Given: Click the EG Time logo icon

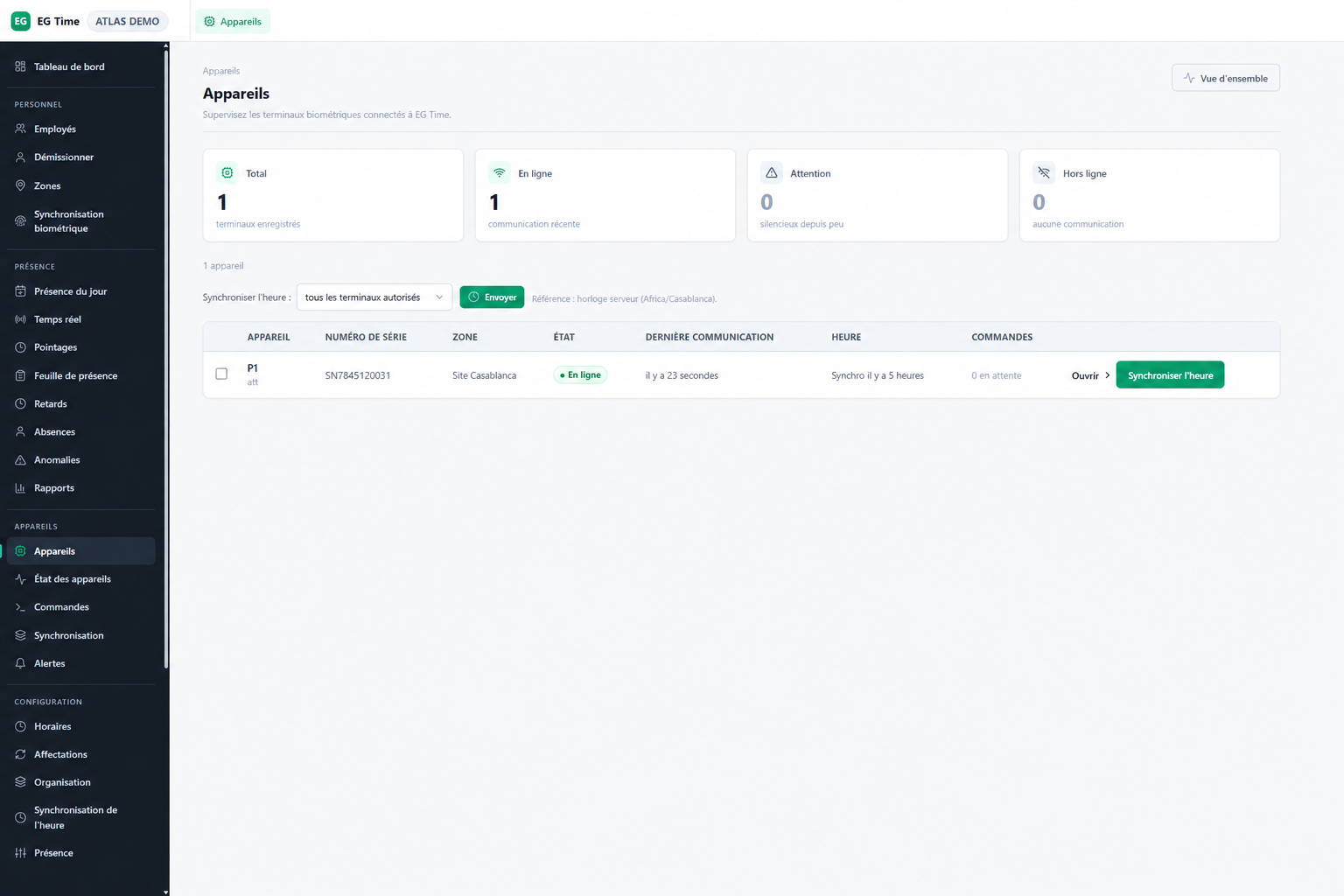Looking at the screenshot, I should pyautogui.click(x=20, y=21).
